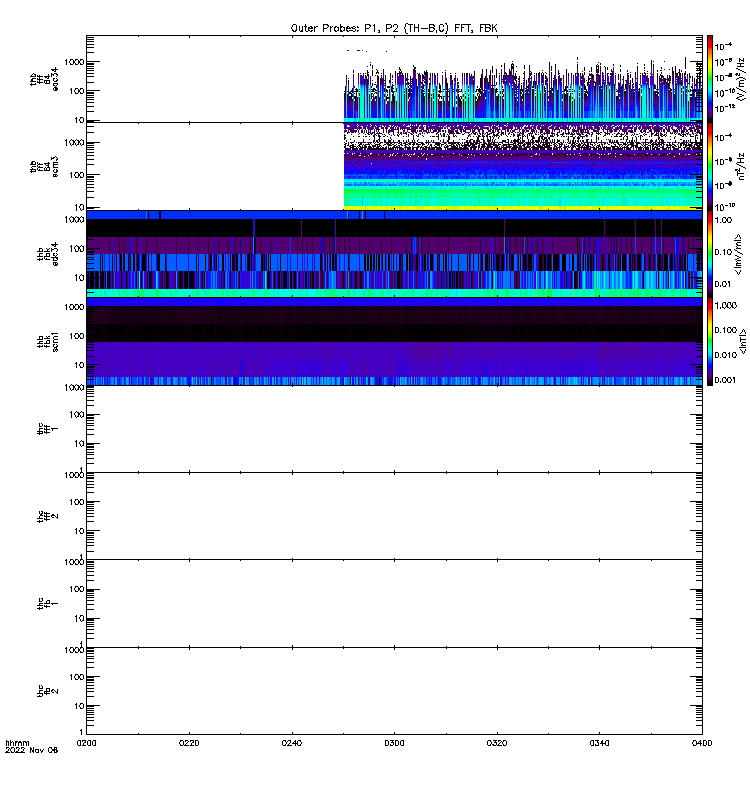
Task: Click the "0300" time axis label
Action: (394, 743)
